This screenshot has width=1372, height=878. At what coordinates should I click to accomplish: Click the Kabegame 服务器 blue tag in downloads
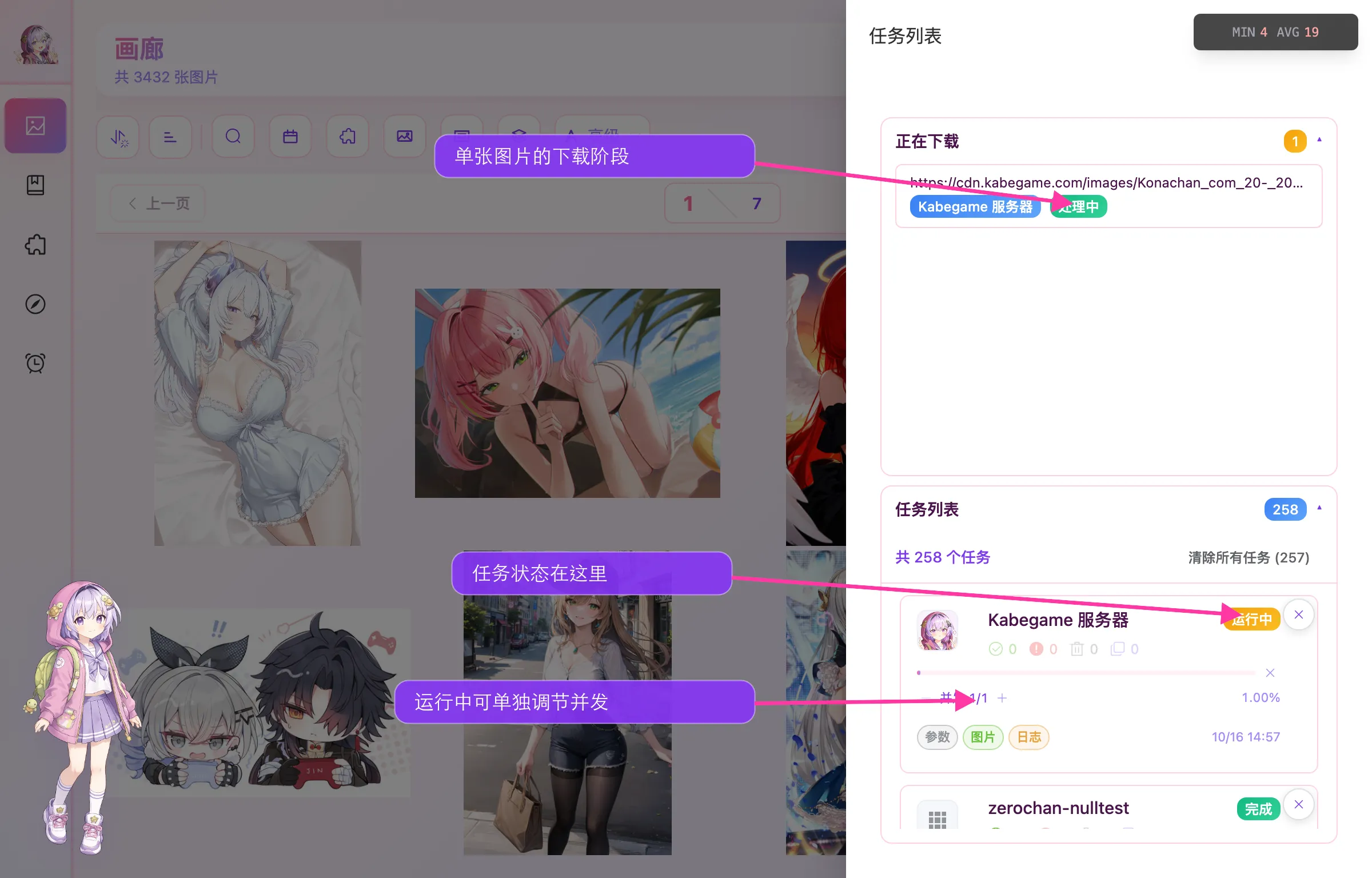point(975,206)
